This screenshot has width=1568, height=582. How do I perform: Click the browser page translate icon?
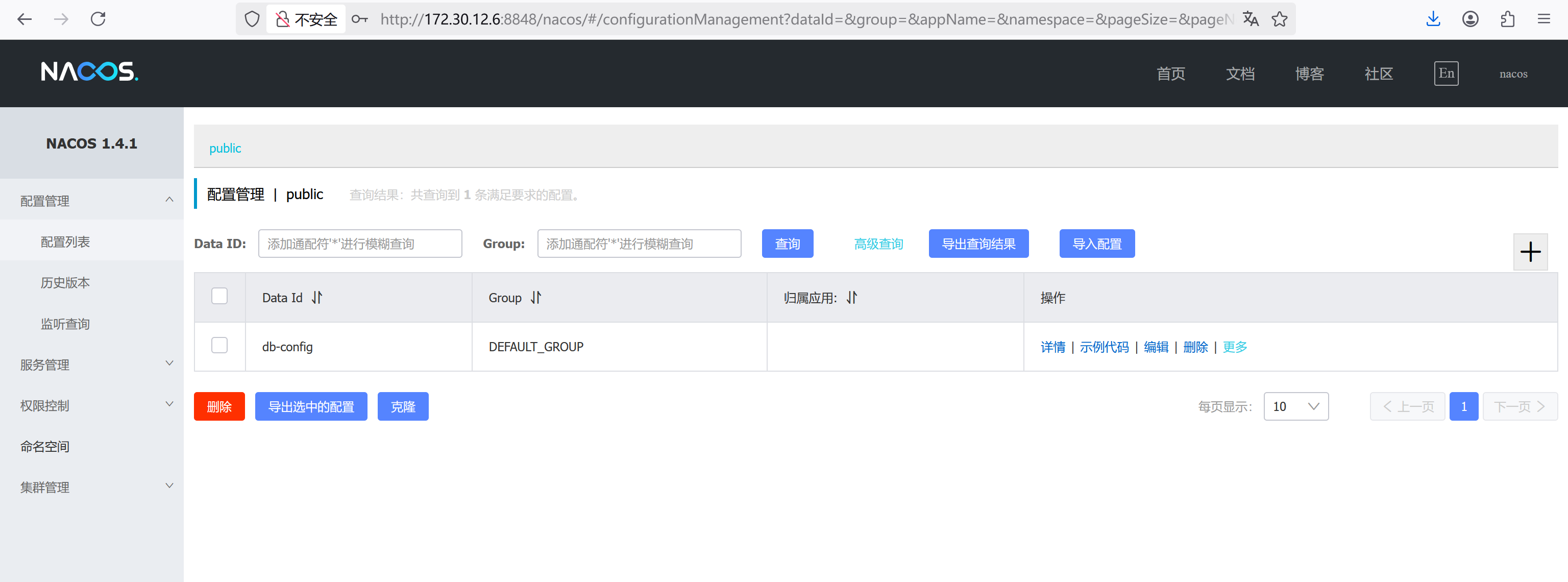[x=1250, y=19]
